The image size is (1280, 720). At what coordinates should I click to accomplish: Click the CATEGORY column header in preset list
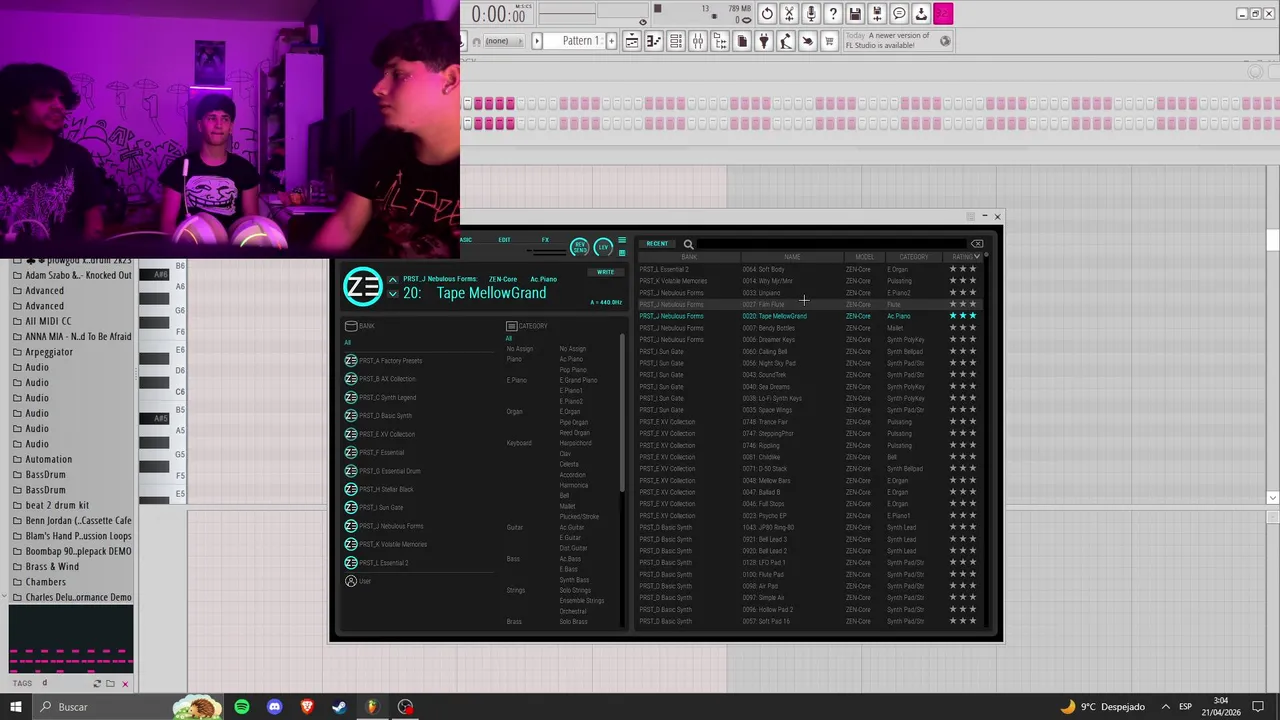[913, 257]
